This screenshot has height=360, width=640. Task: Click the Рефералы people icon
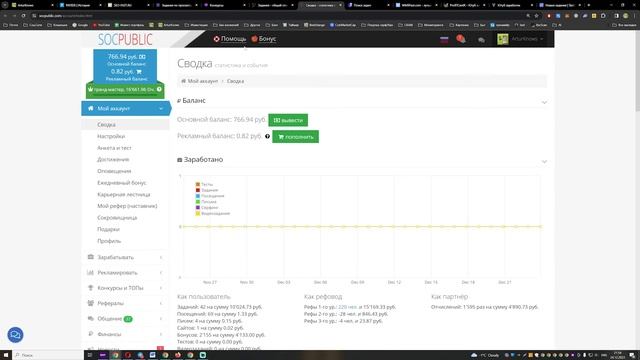91,303
